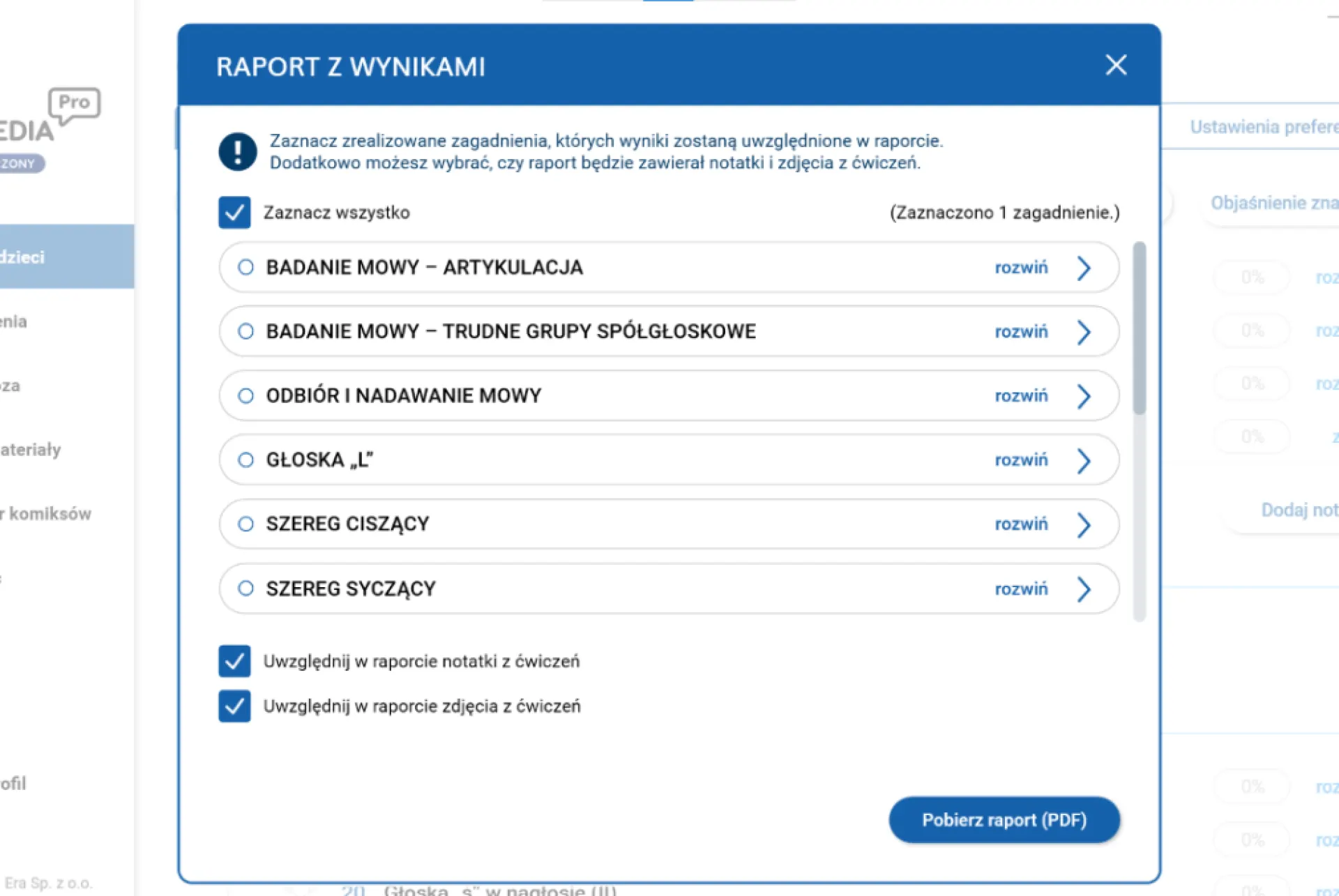The height and width of the screenshot is (896, 1339).
Task: Expand Głoska „L” via rozwiń link
Action: pyautogui.click(x=1020, y=460)
